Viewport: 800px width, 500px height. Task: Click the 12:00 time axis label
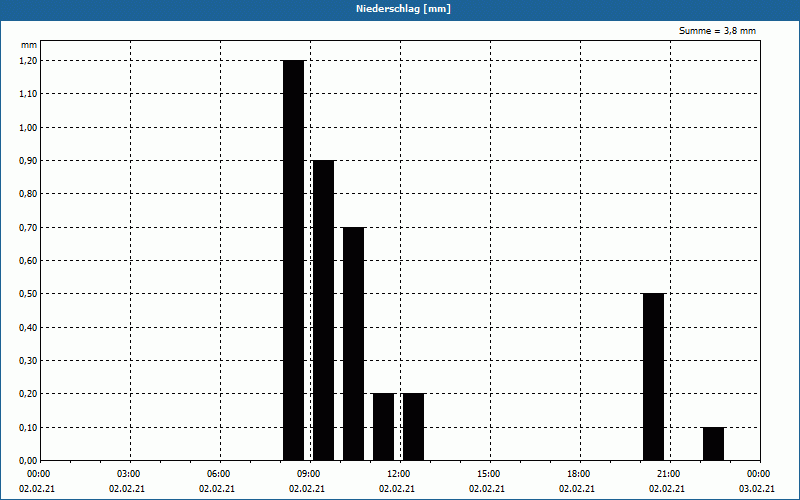point(397,474)
